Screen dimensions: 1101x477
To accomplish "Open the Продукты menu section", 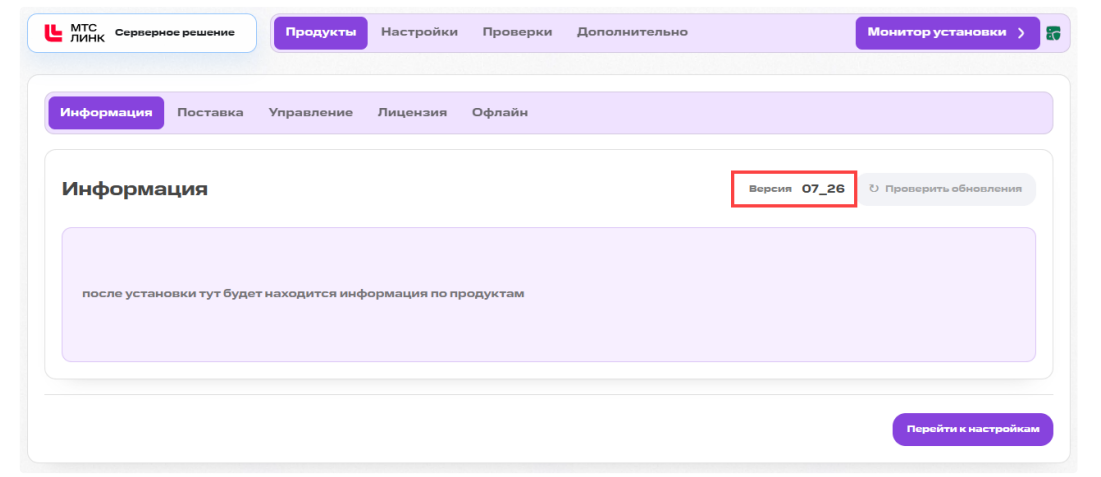I will 321,32.
